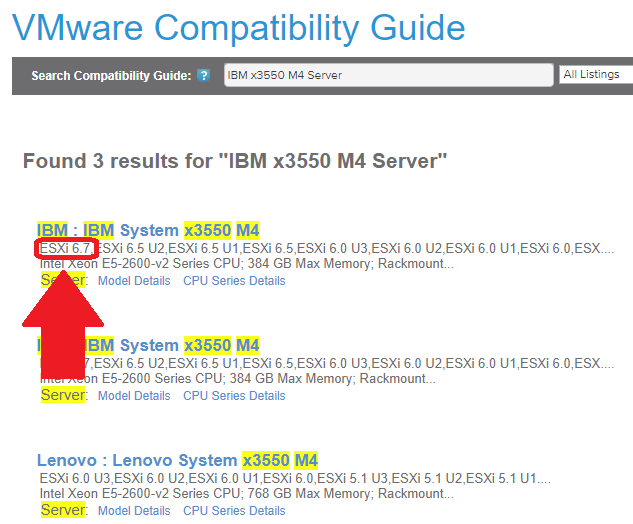Open the Lenovo System x3550 M4 result

(177, 461)
